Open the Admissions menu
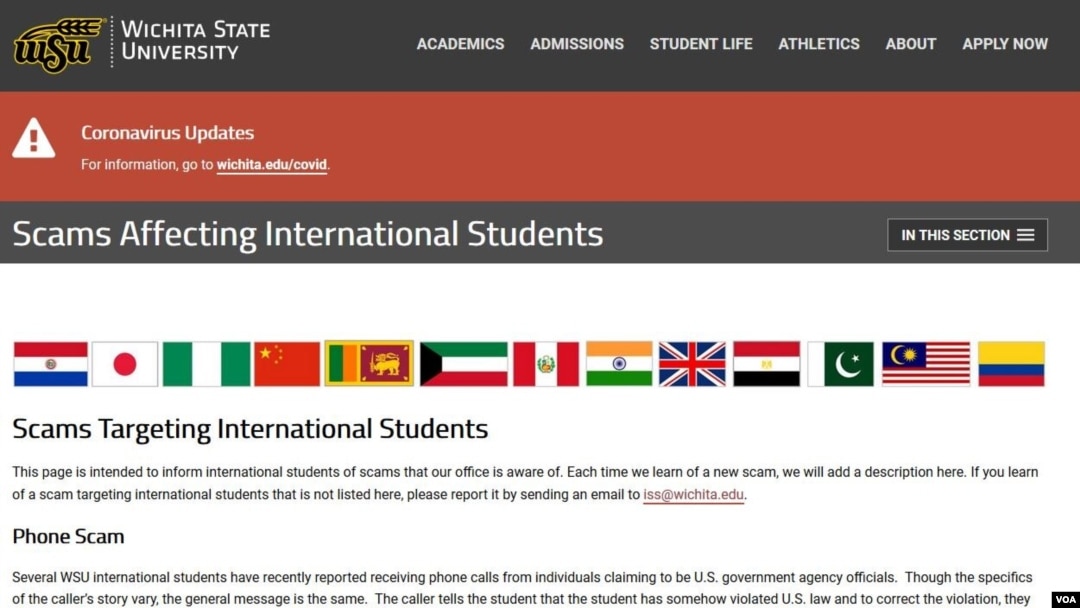This screenshot has width=1080, height=608. coord(577,44)
